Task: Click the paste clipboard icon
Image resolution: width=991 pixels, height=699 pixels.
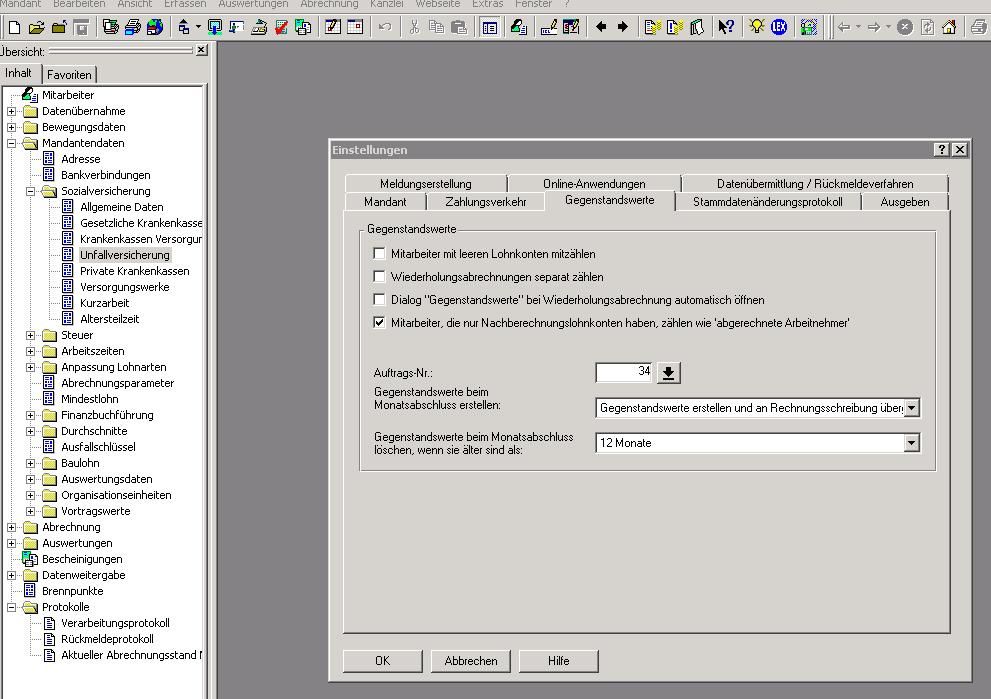Action: [459, 27]
